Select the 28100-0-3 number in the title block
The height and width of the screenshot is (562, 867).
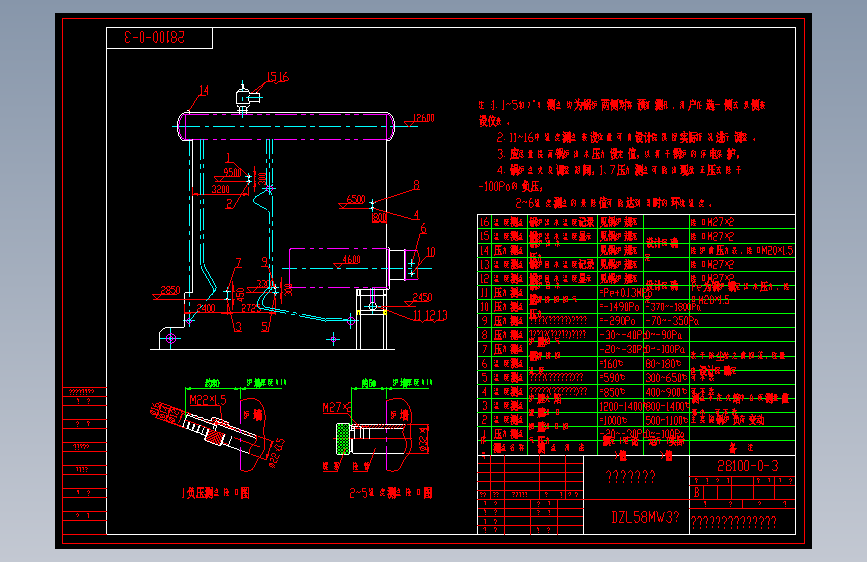click(748, 466)
